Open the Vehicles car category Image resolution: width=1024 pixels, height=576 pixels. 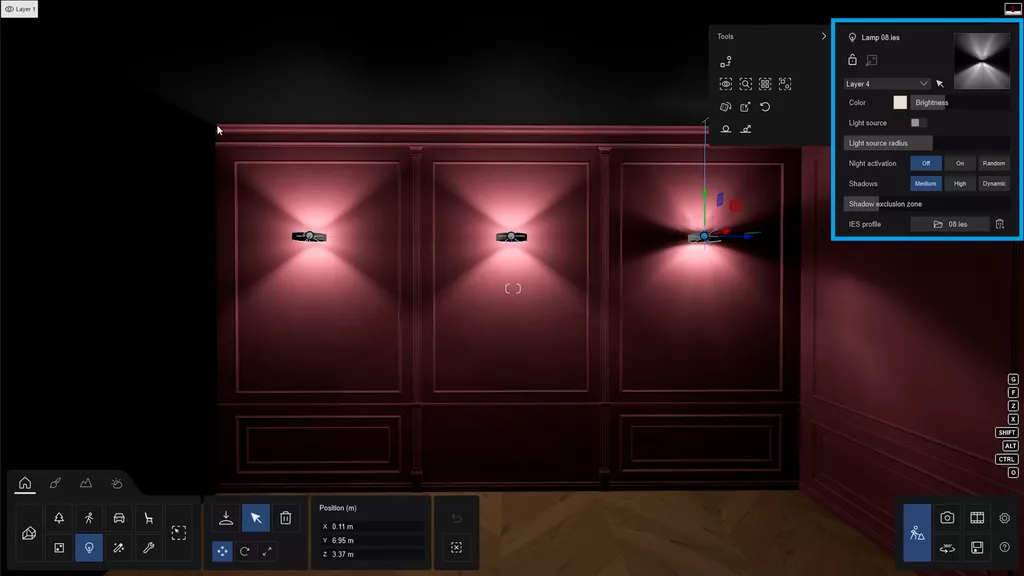click(x=119, y=518)
